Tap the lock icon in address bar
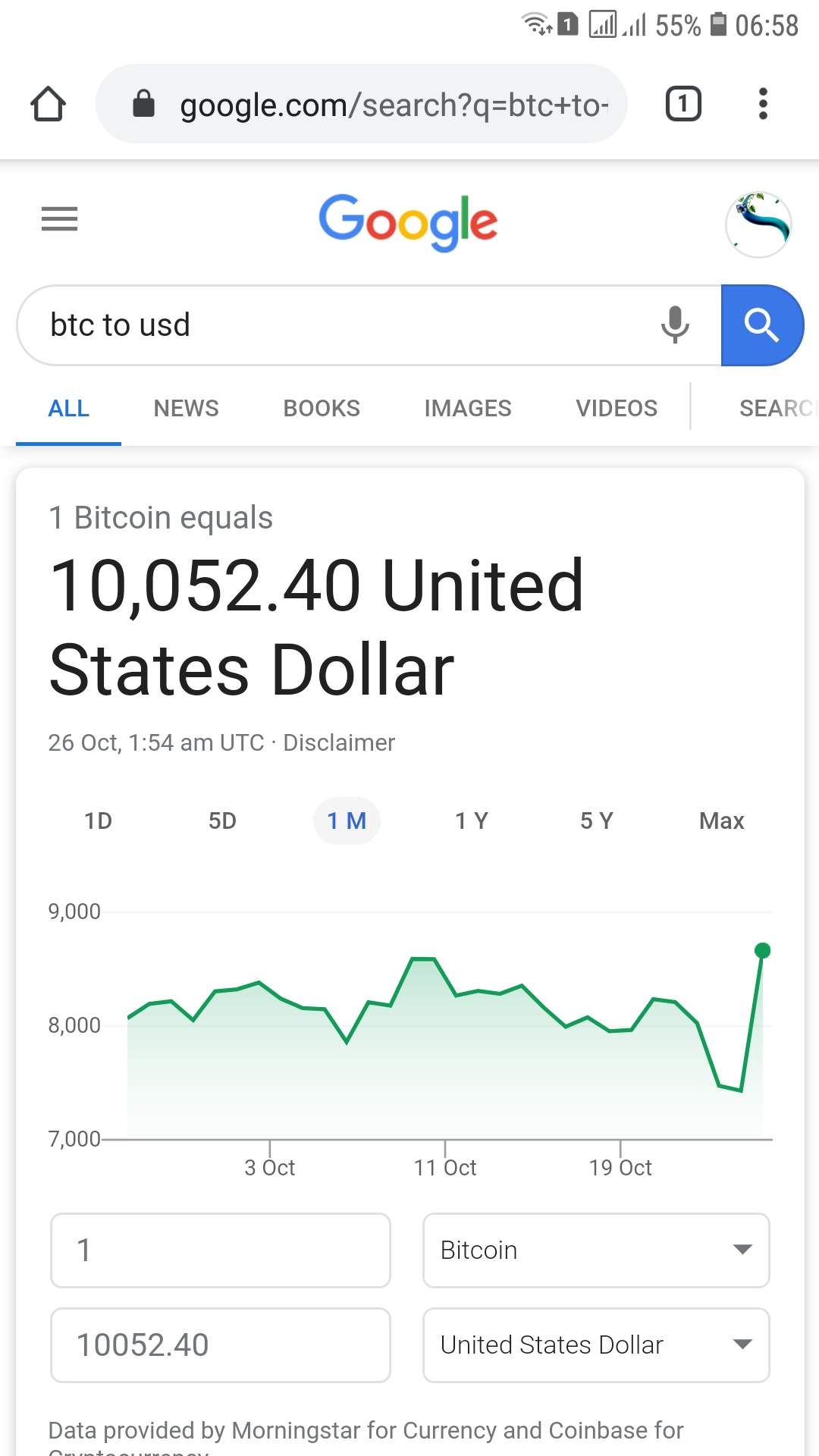The image size is (819, 1456). tap(143, 104)
